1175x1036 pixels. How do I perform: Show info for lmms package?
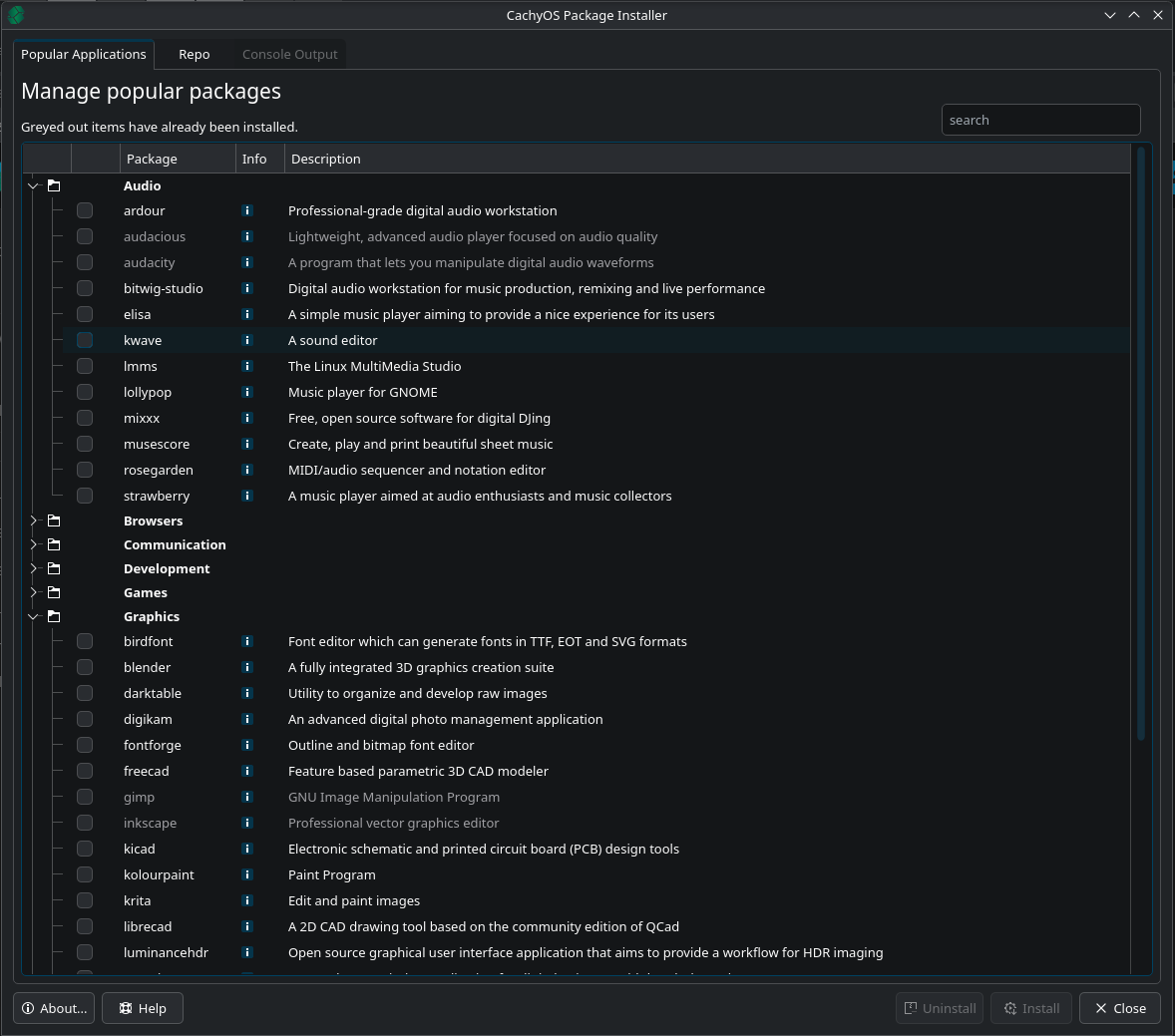247,366
